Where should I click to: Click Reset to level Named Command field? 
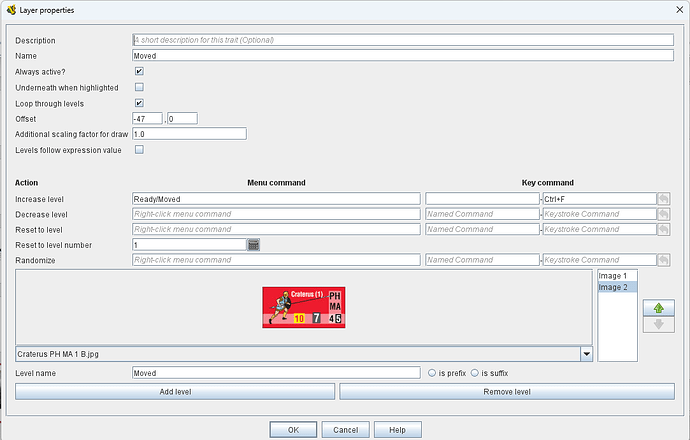(x=482, y=229)
